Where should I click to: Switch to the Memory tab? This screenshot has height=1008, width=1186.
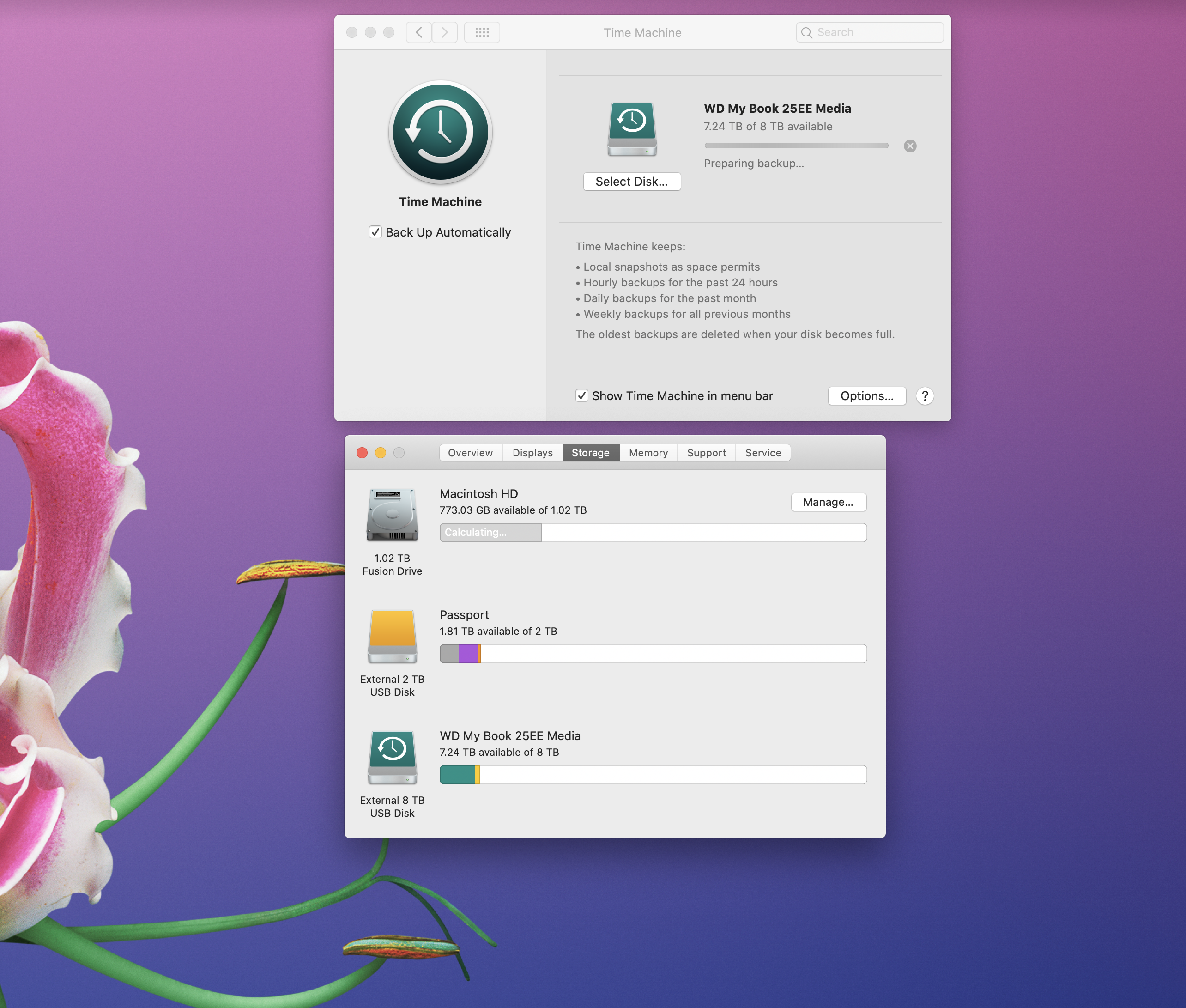648,453
